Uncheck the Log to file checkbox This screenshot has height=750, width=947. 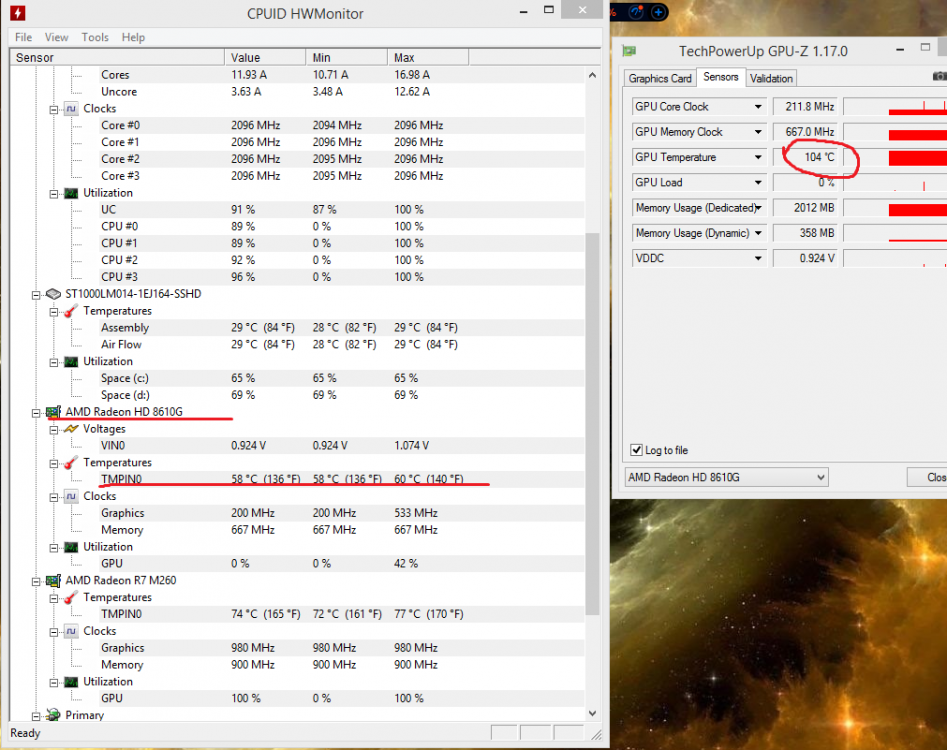(637, 450)
